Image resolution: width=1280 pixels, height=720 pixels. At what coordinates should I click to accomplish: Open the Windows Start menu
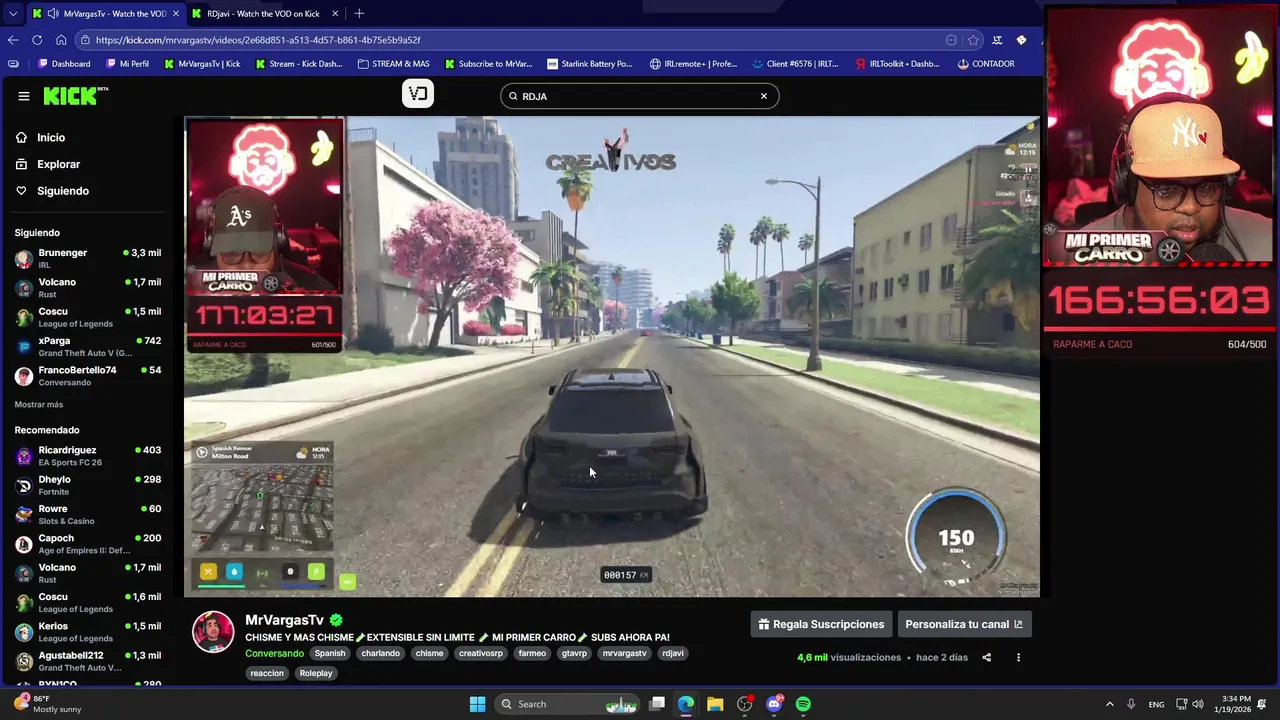coord(477,704)
